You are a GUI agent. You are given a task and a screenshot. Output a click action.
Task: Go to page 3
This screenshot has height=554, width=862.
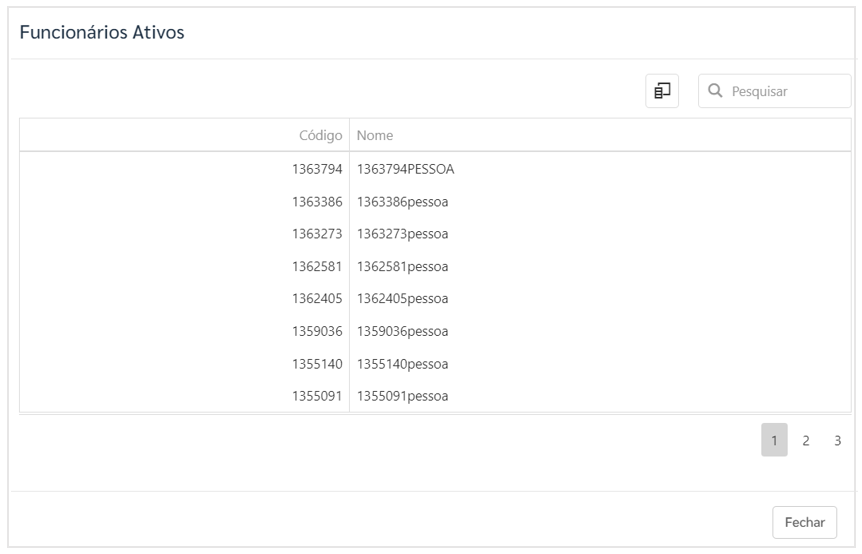(x=837, y=440)
